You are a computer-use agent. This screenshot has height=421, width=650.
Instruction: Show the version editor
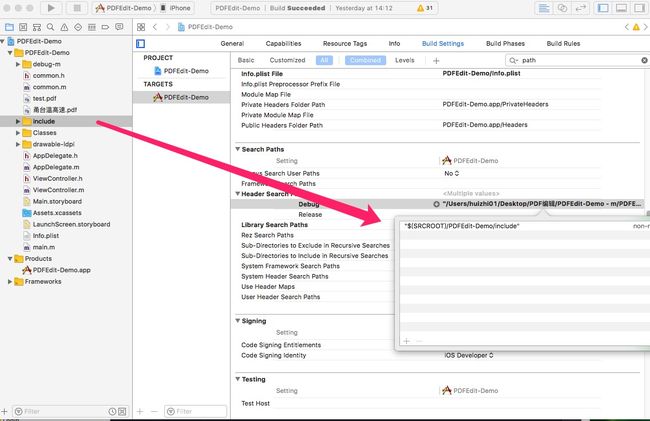coord(581,8)
